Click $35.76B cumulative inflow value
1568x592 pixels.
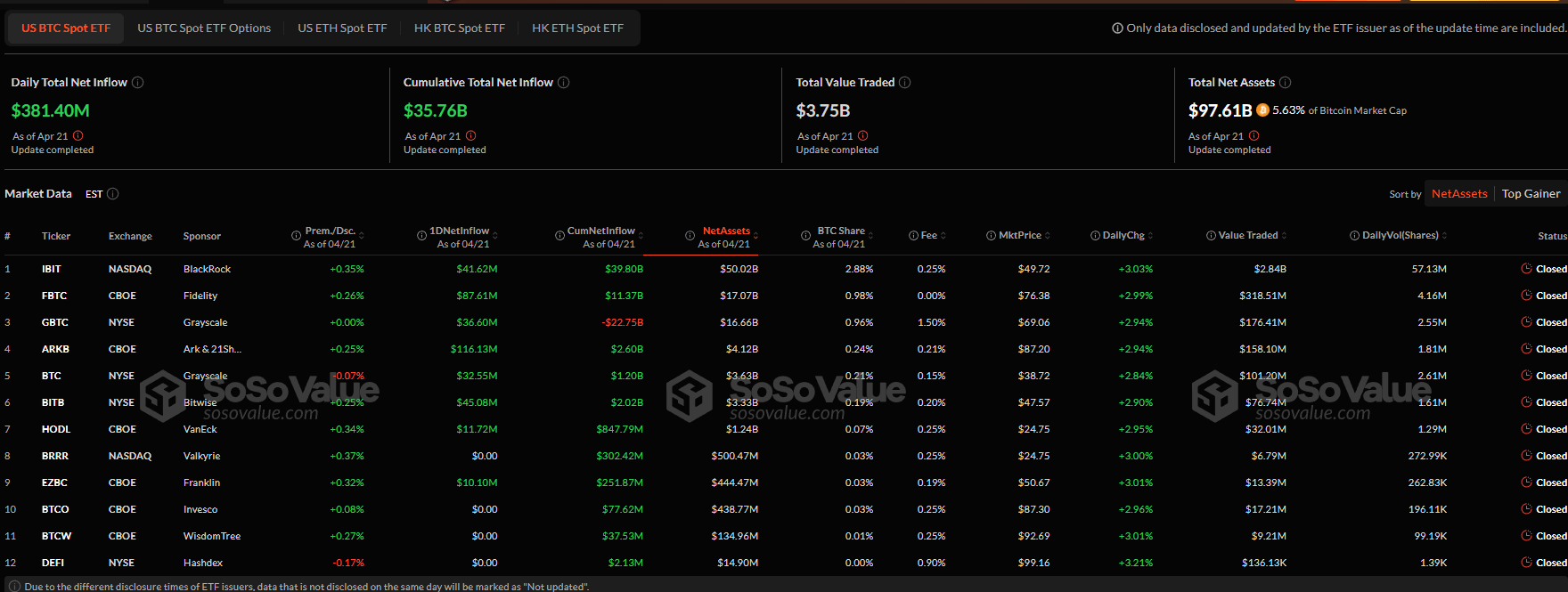[436, 110]
